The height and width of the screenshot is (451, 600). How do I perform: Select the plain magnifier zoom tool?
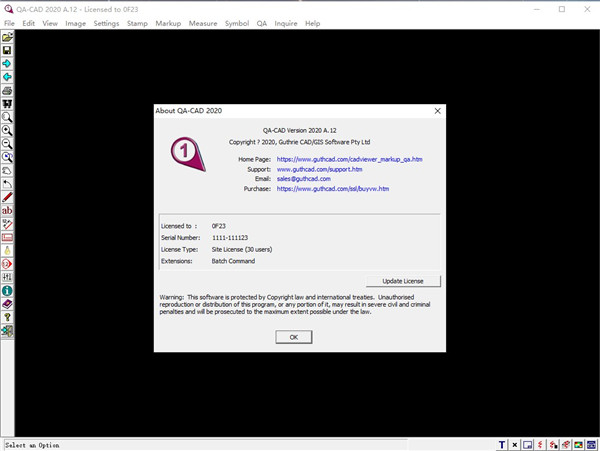(7, 117)
